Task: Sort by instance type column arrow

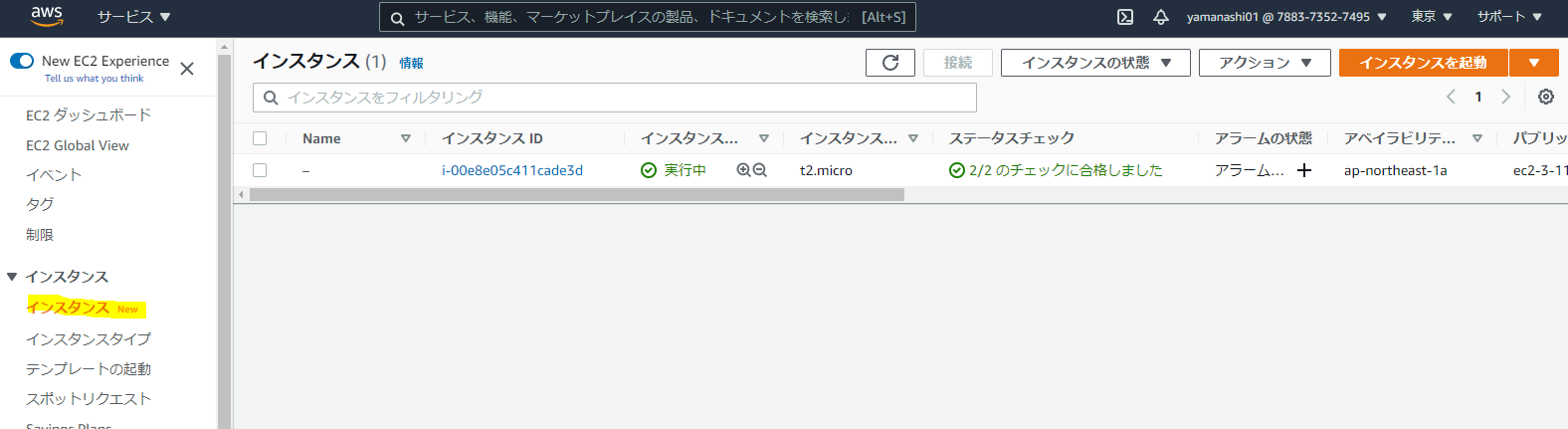Action: coord(913,138)
